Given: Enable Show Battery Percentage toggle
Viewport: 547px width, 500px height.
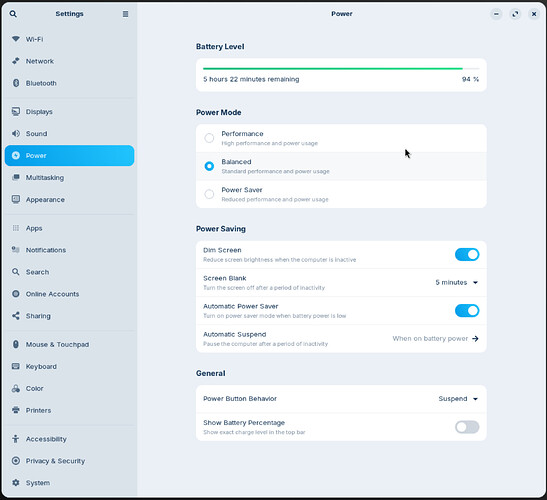Looking at the screenshot, I should 467,427.
